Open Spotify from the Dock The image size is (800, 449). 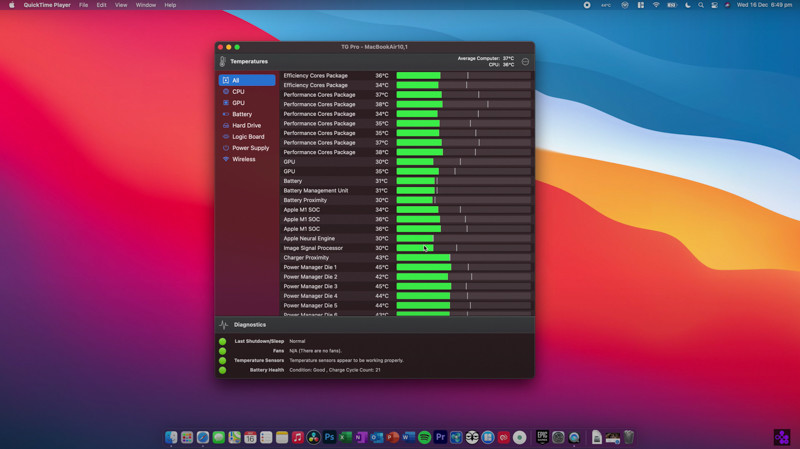coord(424,437)
